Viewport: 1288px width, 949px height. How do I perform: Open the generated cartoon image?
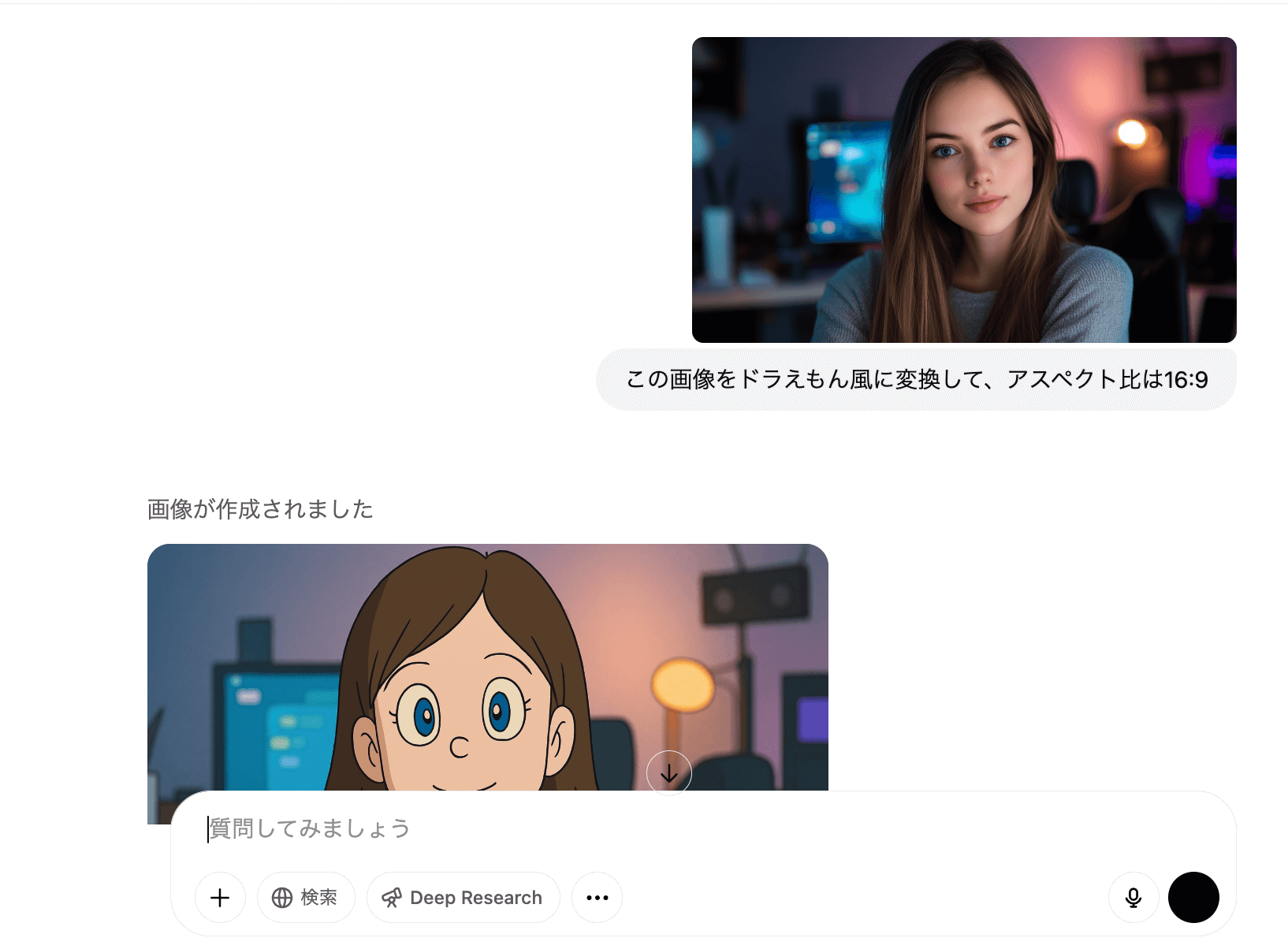pyautogui.click(x=487, y=670)
